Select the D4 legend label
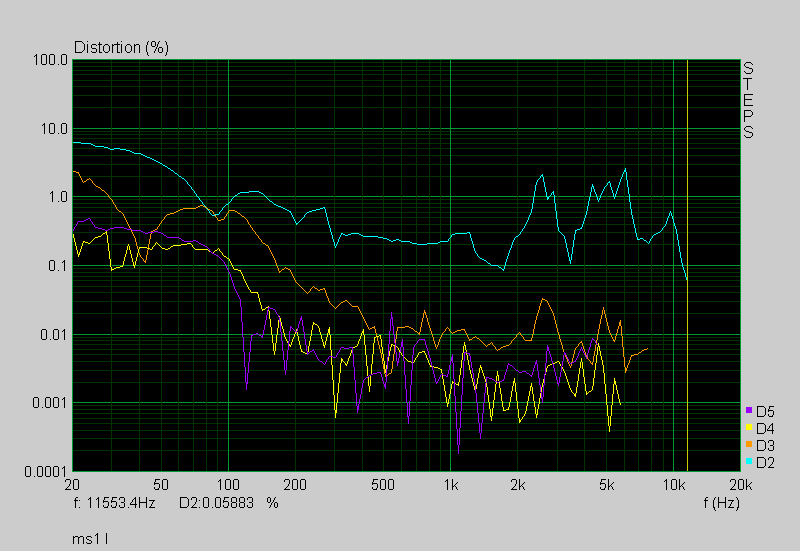Viewport: 800px width, 551px height. 765,429
